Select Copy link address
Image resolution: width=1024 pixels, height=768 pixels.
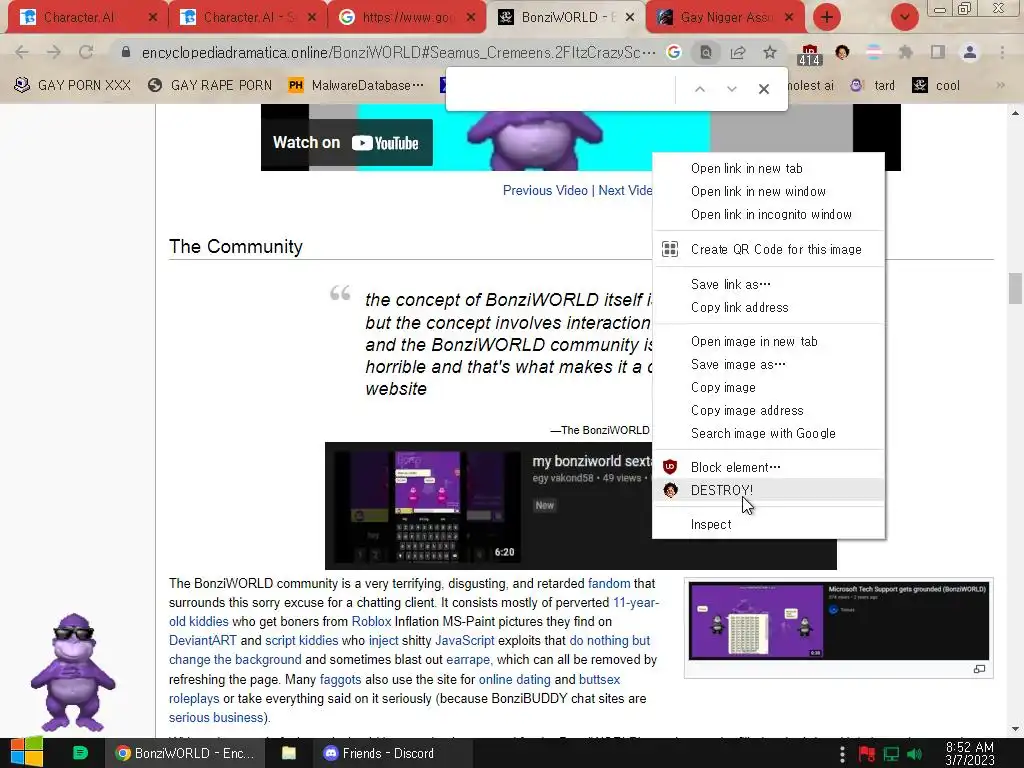point(769,307)
